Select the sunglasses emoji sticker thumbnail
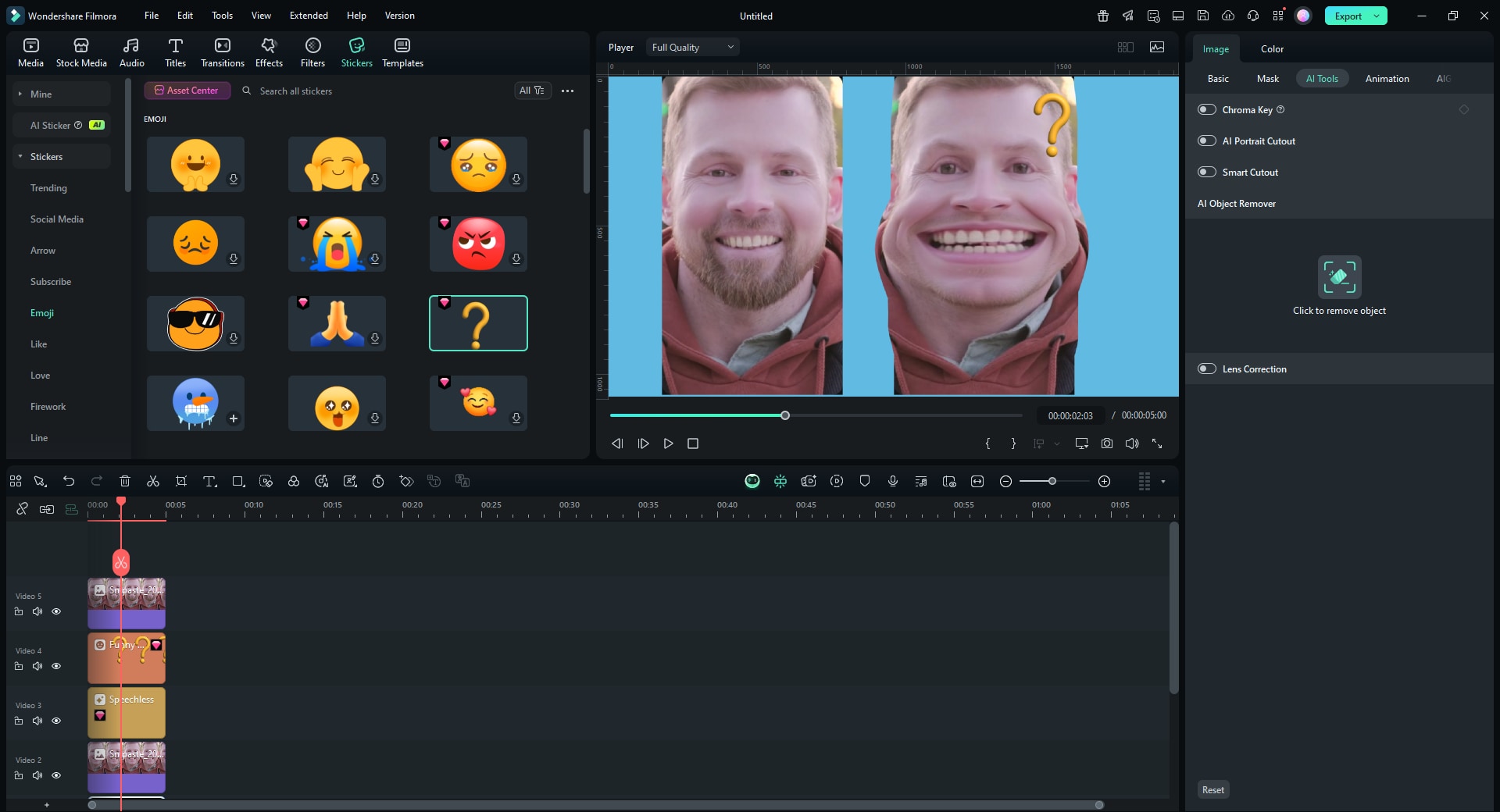Image resolution: width=1500 pixels, height=812 pixels. click(x=195, y=323)
